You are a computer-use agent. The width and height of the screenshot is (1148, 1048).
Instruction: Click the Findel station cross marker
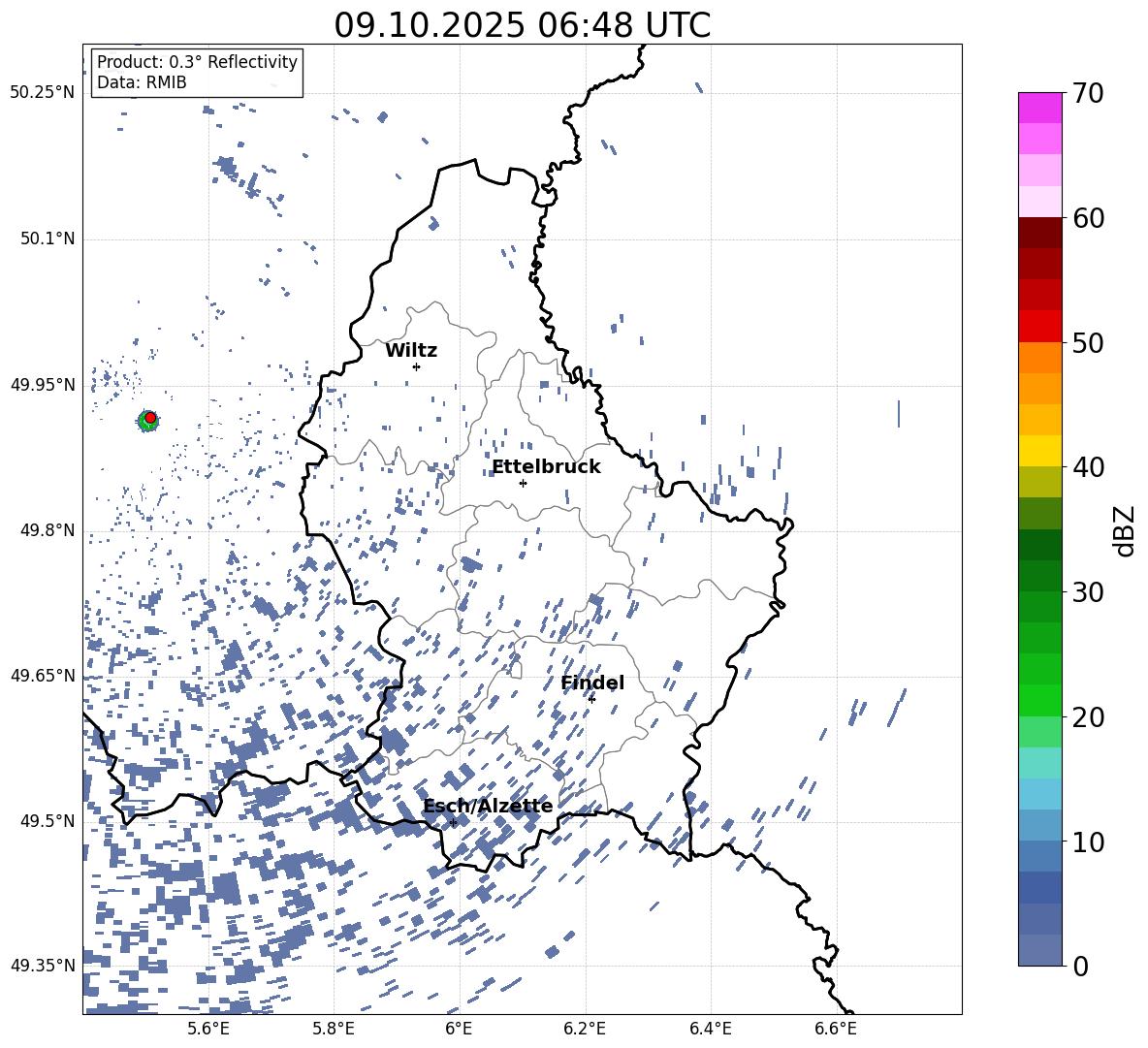click(x=591, y=699)
